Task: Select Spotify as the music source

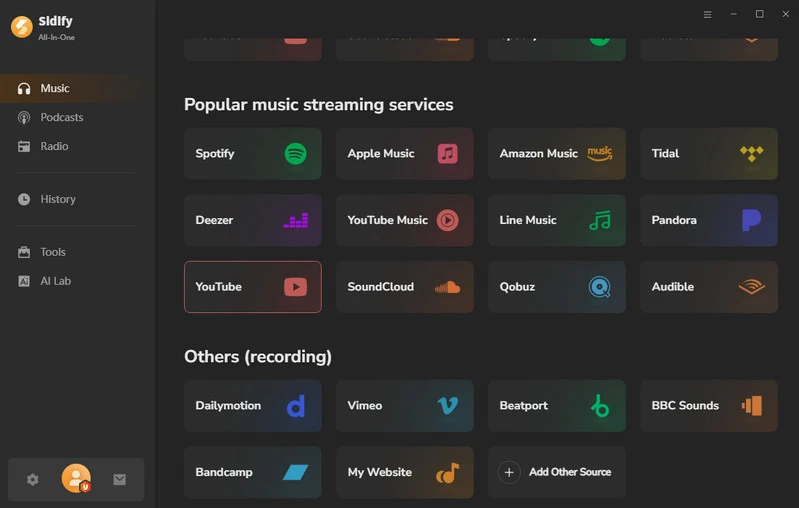Action: (215, 153)
